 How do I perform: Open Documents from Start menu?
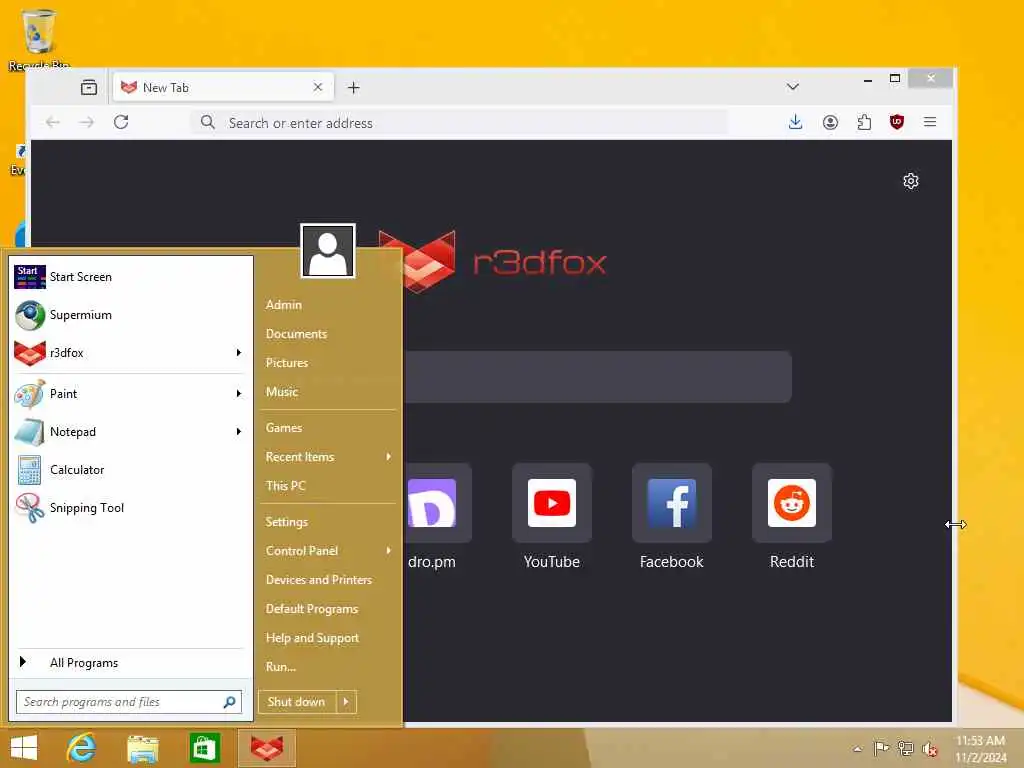(296, 334)
